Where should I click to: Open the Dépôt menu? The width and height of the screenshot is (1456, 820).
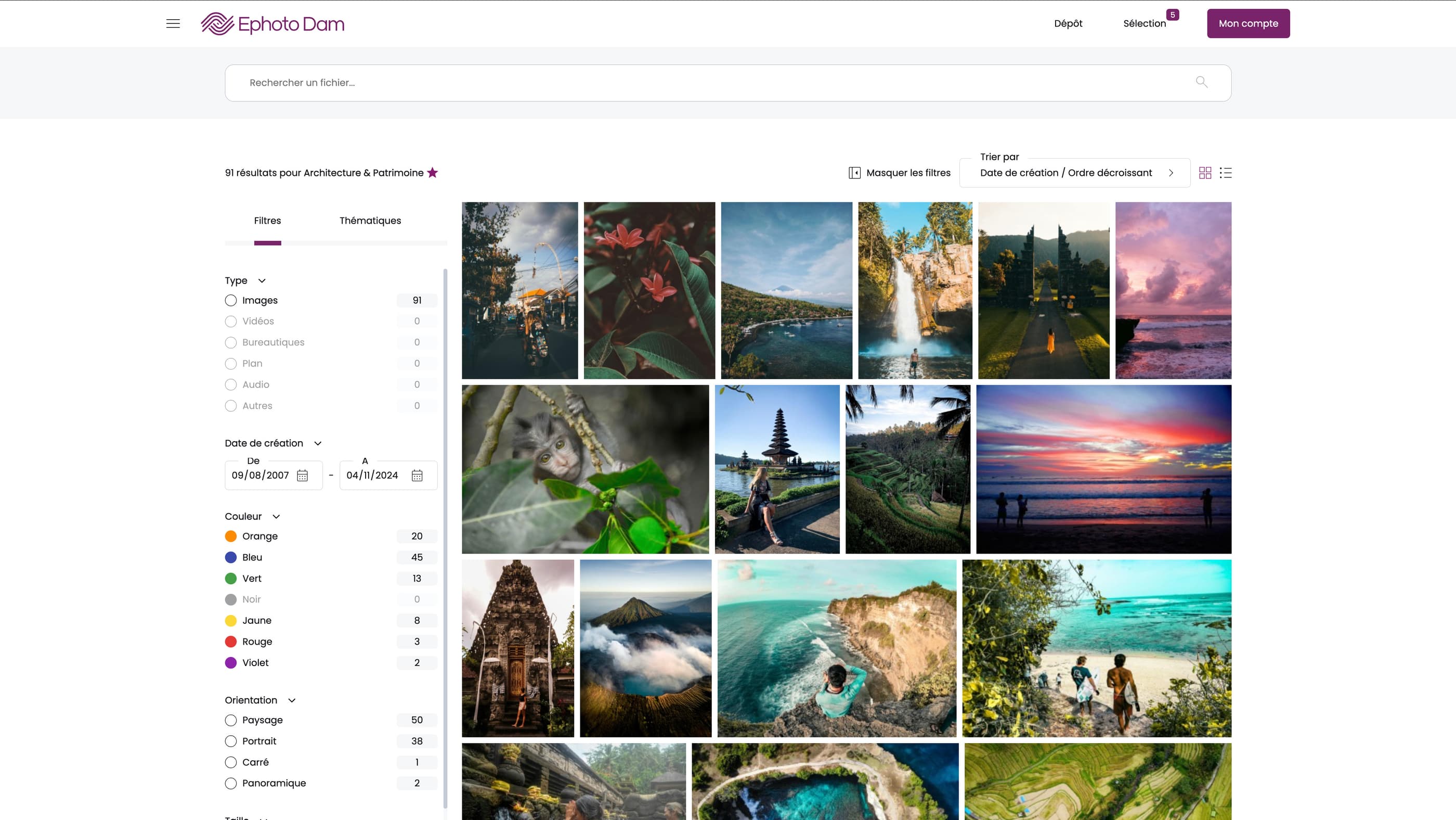tap(1068, 23)
